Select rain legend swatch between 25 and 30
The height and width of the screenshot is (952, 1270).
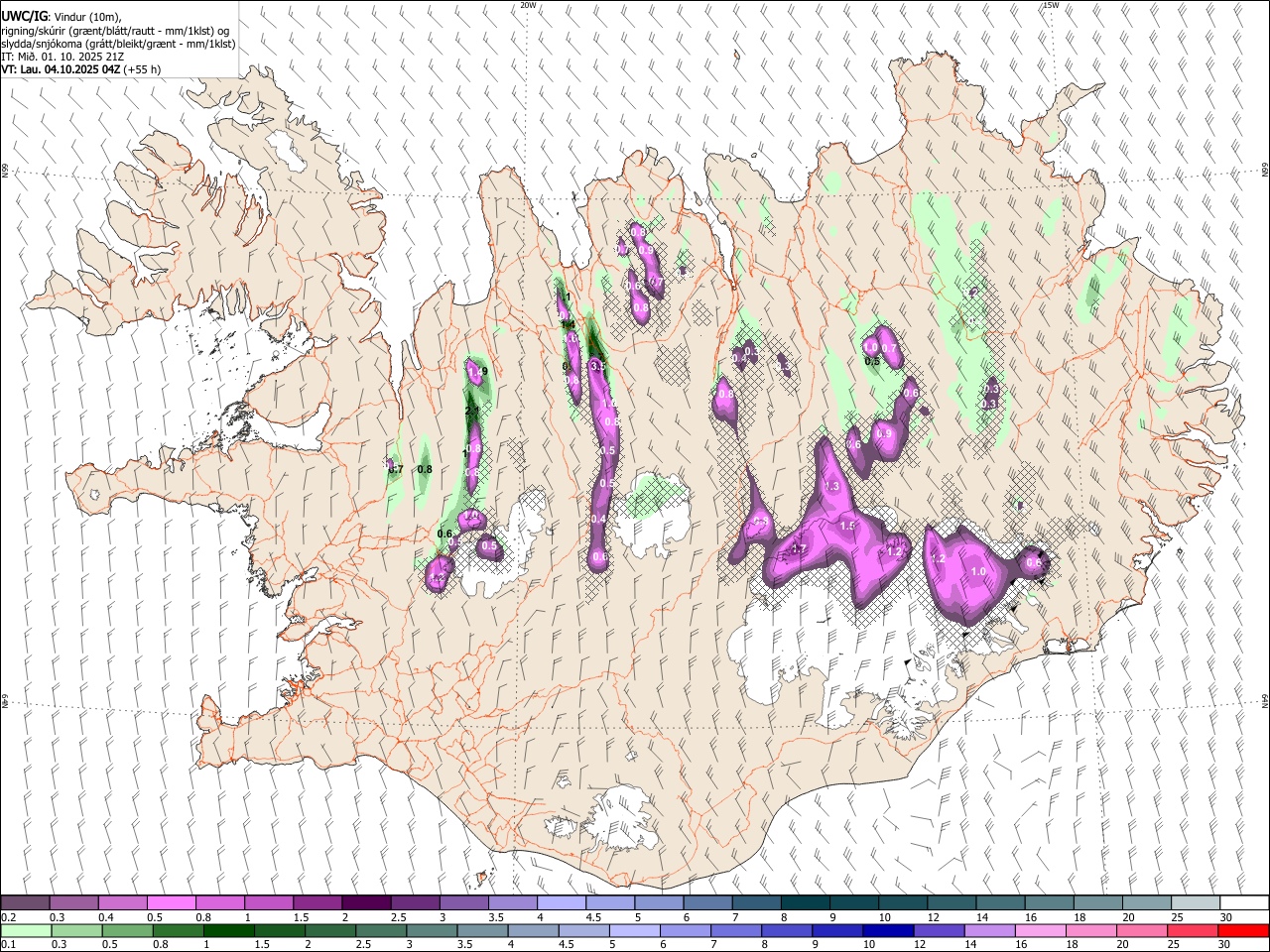coord(1194,930)
